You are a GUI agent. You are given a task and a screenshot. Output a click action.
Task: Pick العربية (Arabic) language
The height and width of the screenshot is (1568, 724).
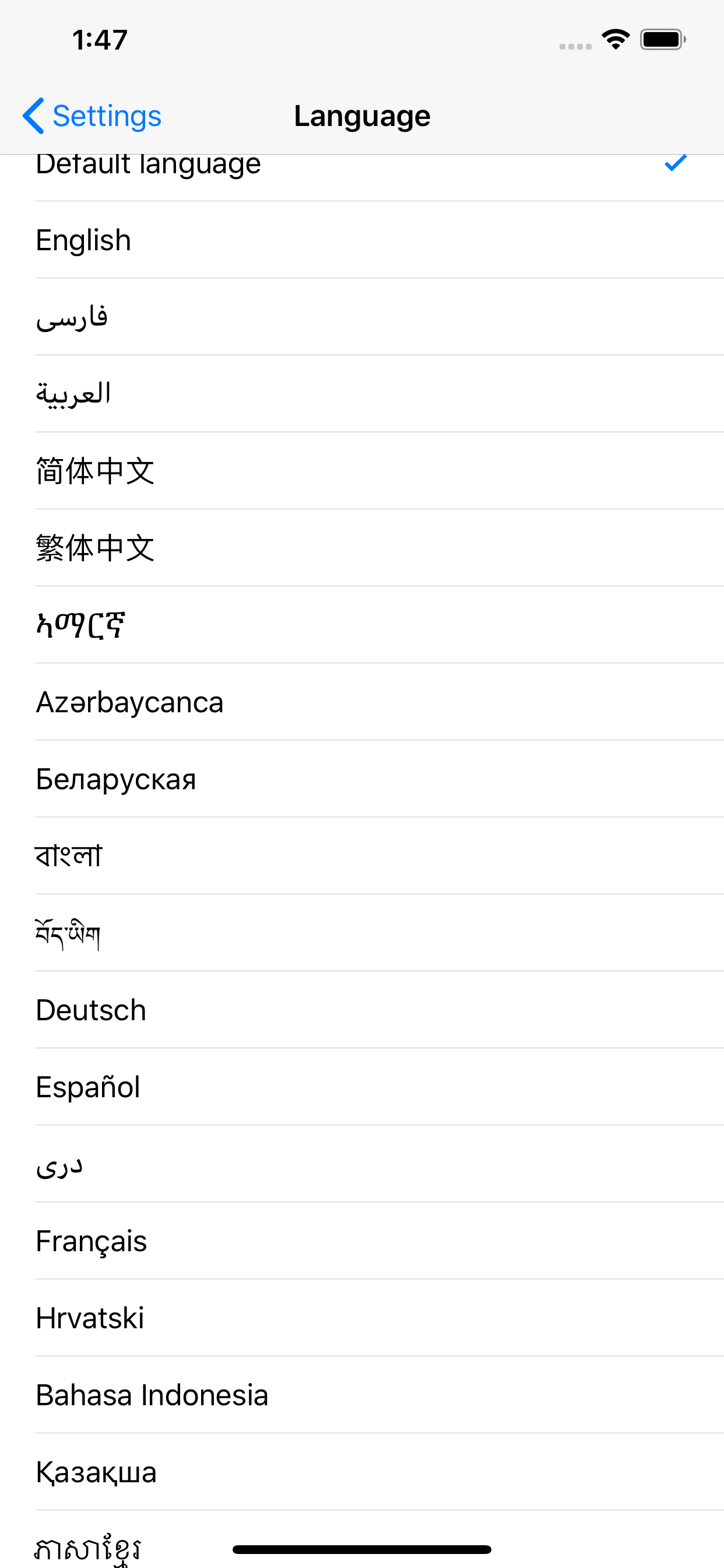point(73,394)
